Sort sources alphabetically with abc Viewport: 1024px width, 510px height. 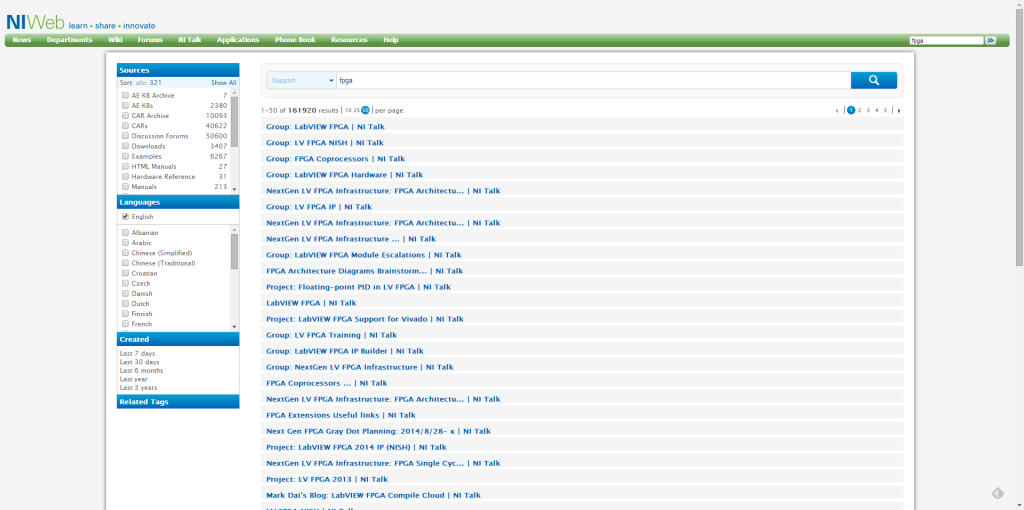[x=141, y=83]
